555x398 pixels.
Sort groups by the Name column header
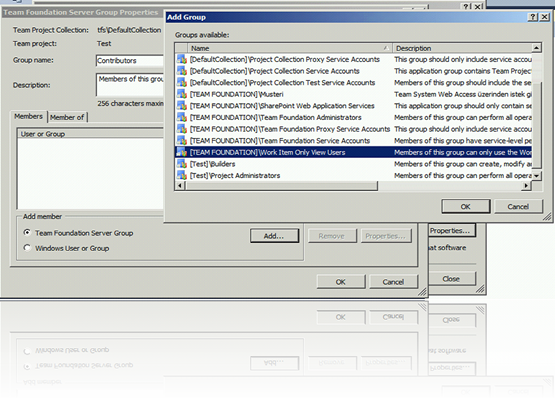point(290,48)
